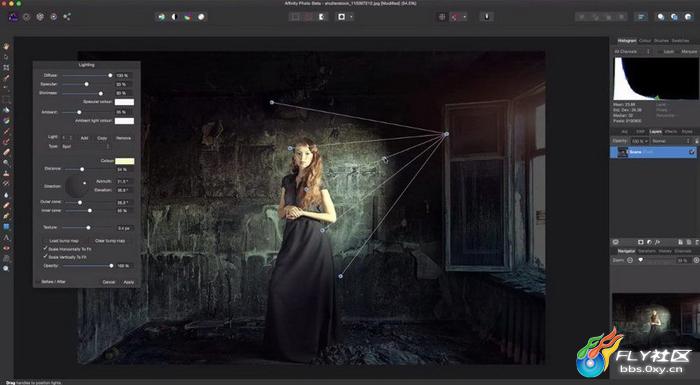Click the Diffuse slider handle
700x385 pixels.
tap(110, 75)
